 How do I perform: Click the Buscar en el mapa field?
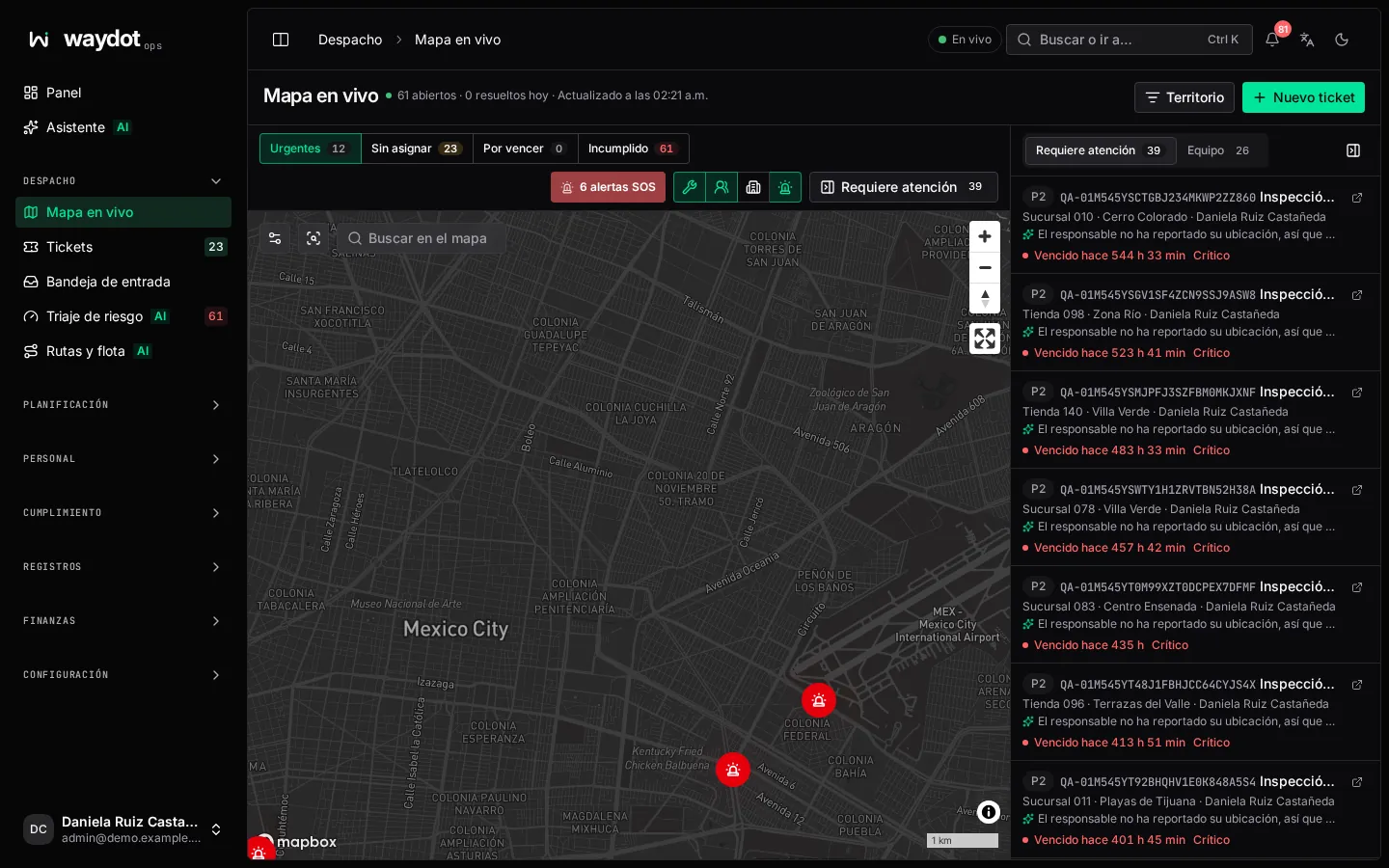pyautogui.click(x=421, y=238)
